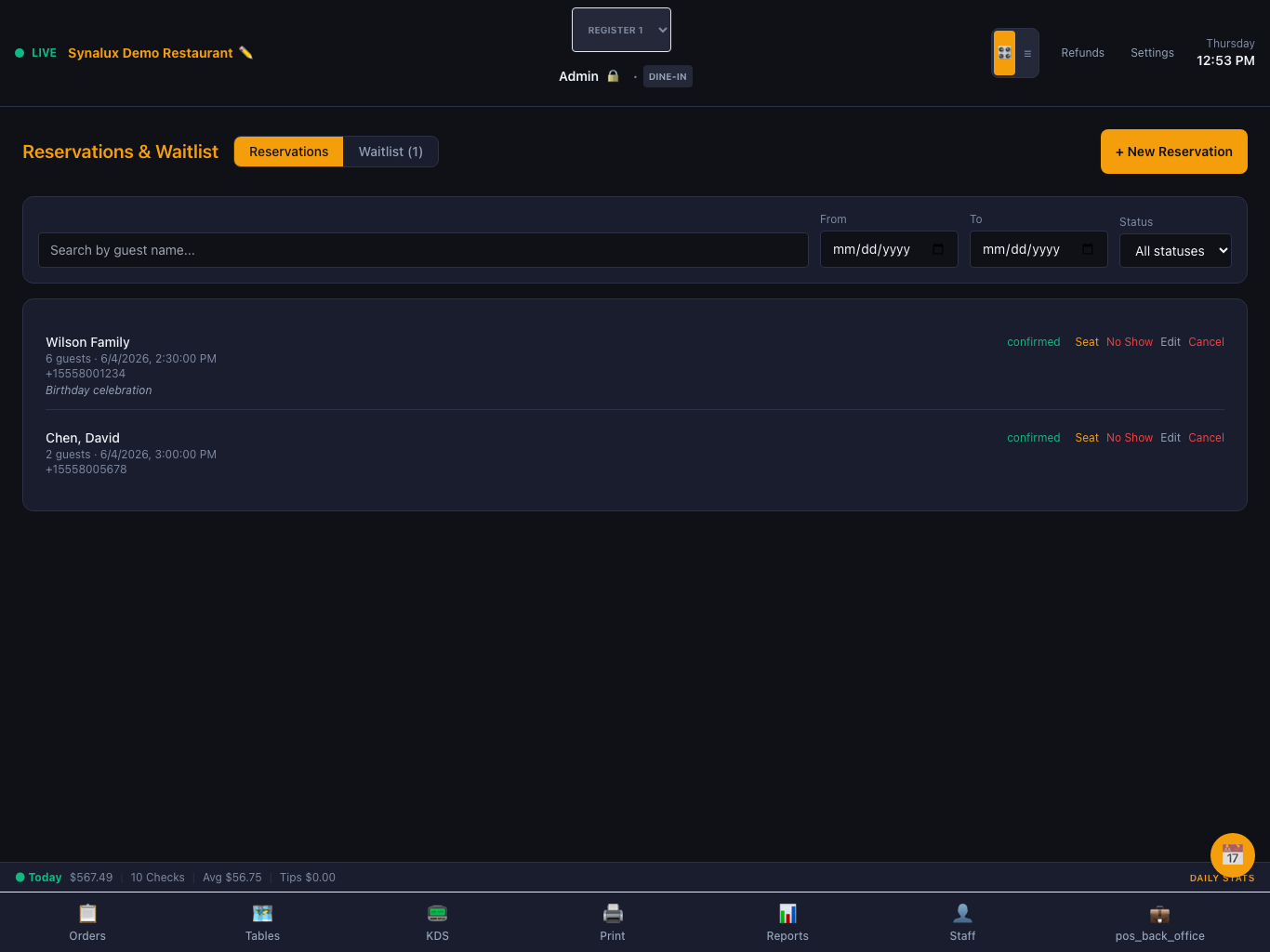Screen dimensions: 1270x952
Task: Open the pos_back_office briefcase icon
Action: coord(1159,914)
